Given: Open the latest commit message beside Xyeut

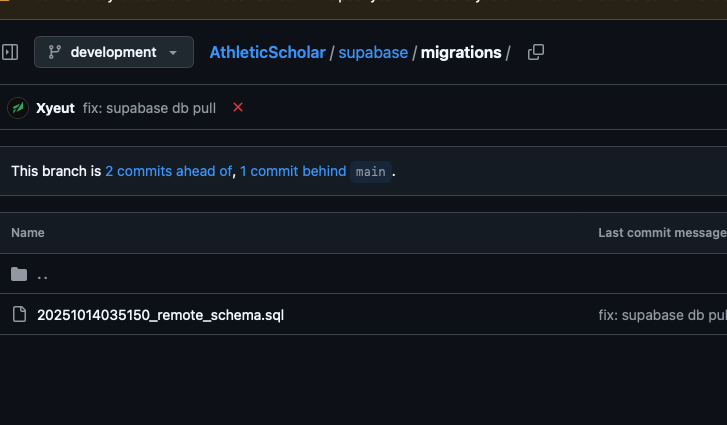Looking at the screenshot, I should click(x=149, y=108).
